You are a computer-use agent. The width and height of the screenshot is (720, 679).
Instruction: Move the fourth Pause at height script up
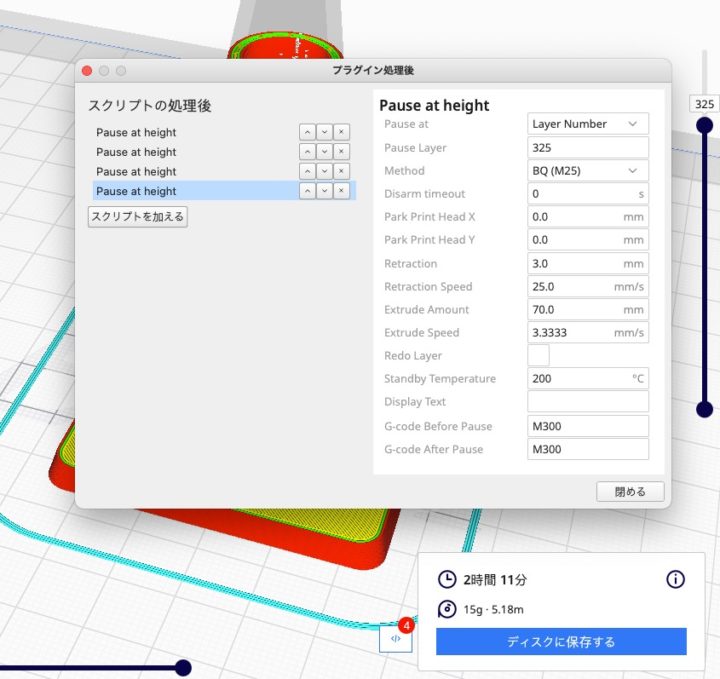pyautogui.click(x=308, y=191)
